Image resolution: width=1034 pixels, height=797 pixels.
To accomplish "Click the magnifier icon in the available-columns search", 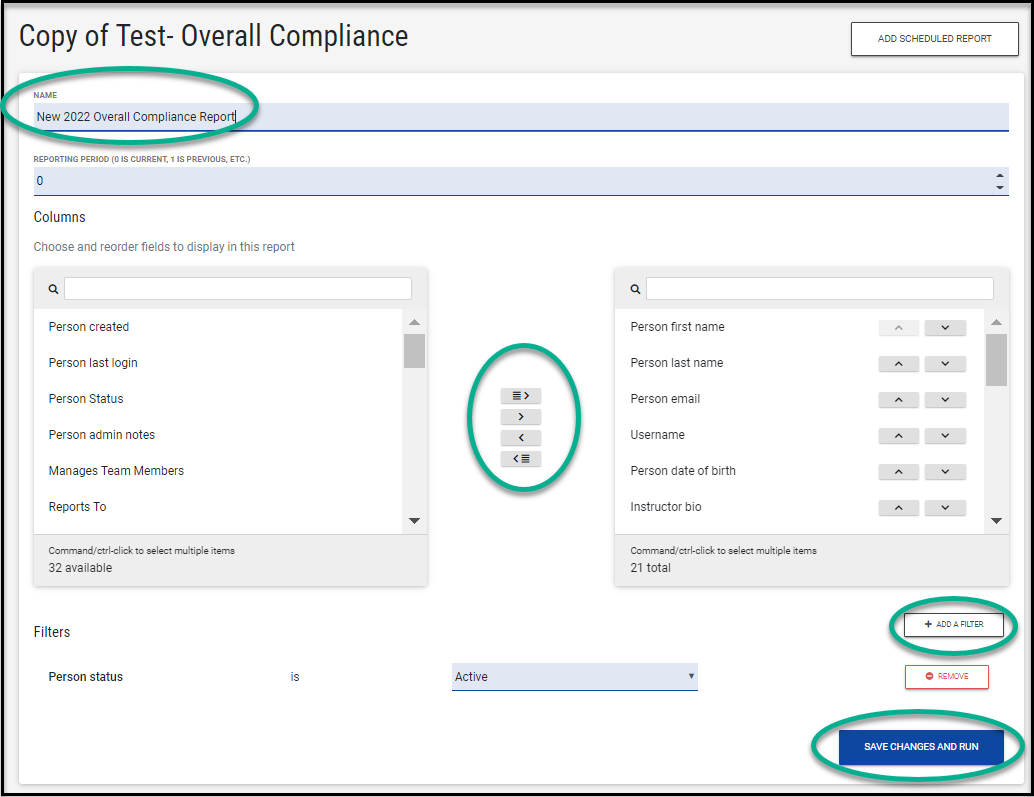I will [53, 288].
